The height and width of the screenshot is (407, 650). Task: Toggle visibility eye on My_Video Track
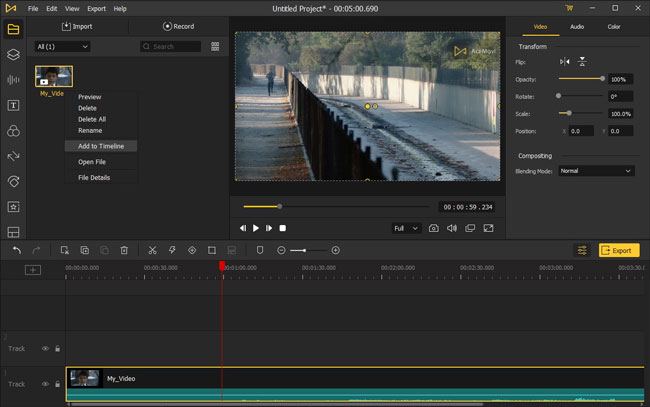click(45, 384)
